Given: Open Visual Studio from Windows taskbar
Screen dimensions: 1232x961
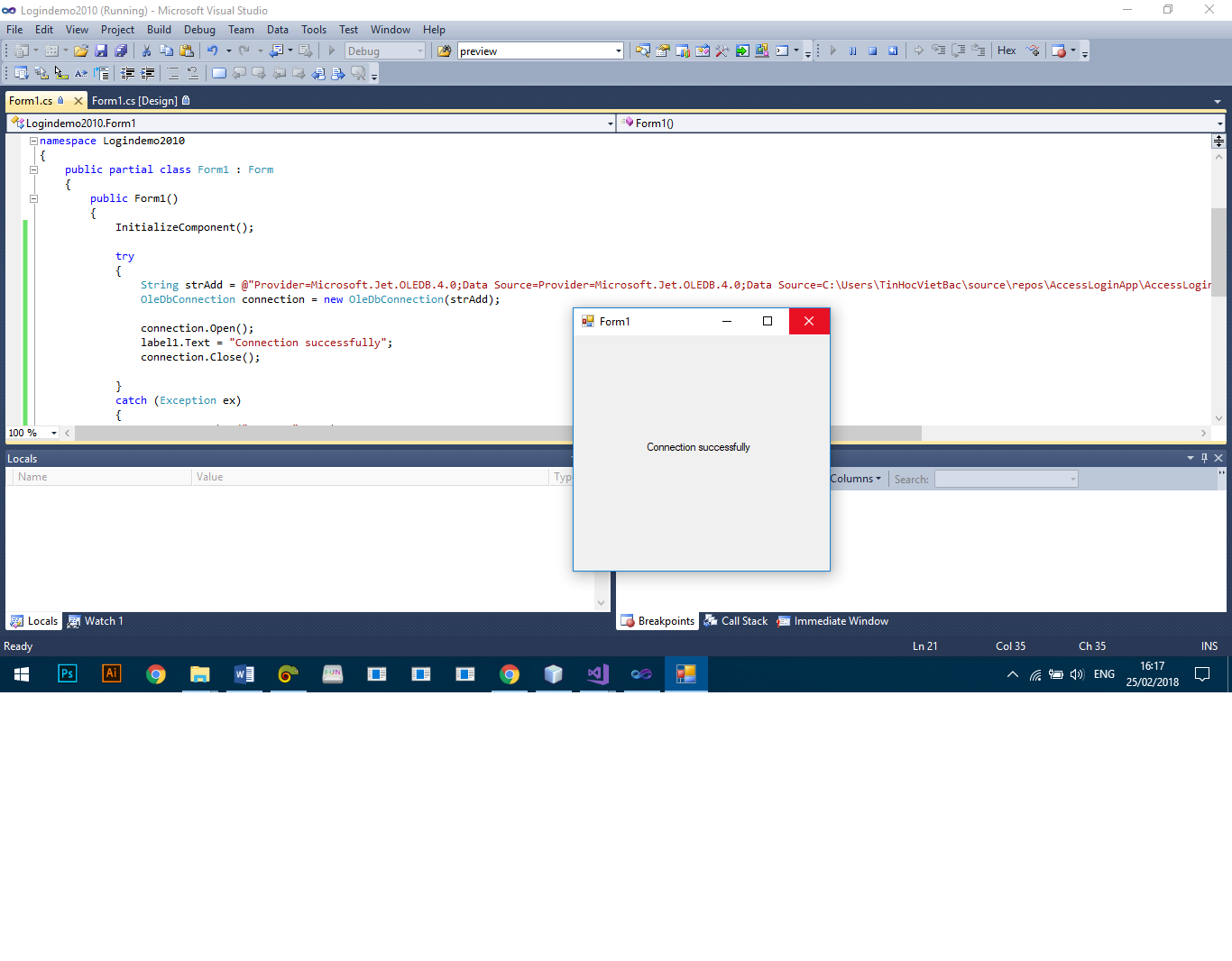Looking at the screenshot, I should 597,674.
